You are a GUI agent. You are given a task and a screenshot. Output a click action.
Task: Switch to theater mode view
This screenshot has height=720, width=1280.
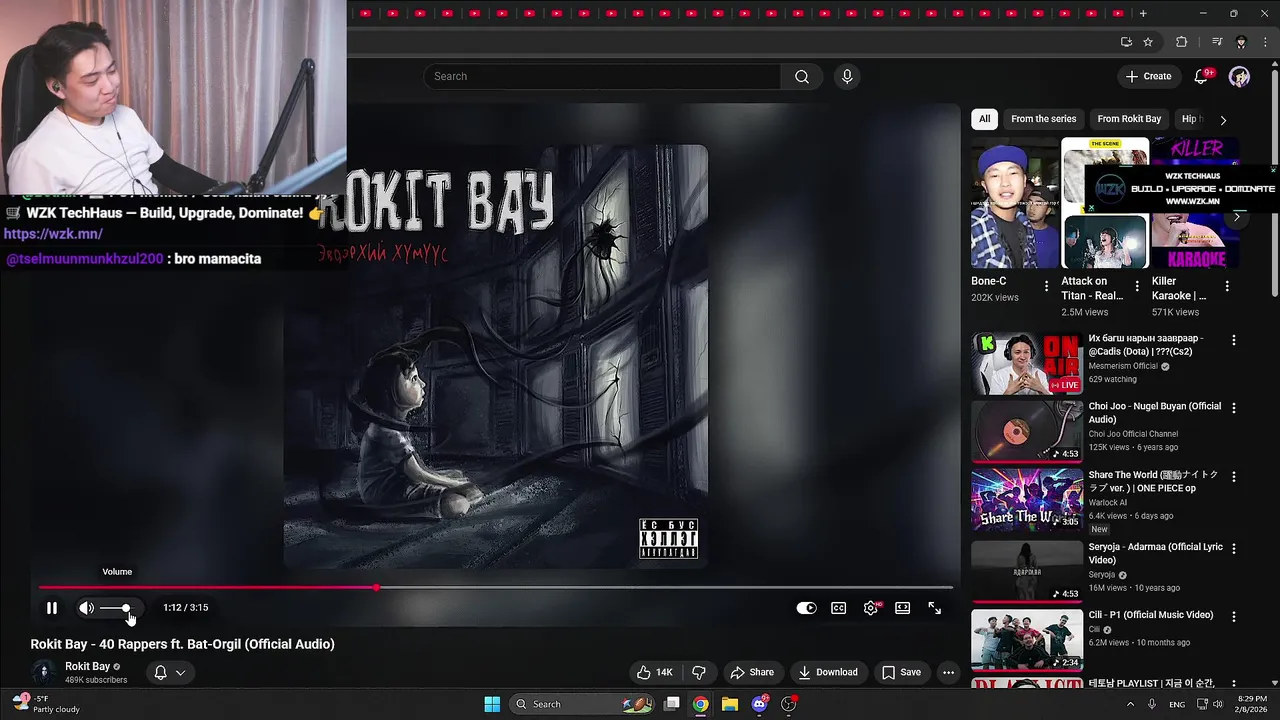(903, 608)
